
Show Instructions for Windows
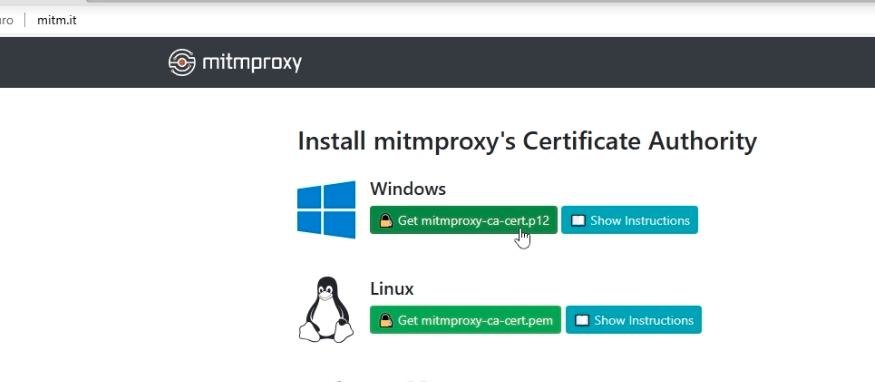coord(629,220)
